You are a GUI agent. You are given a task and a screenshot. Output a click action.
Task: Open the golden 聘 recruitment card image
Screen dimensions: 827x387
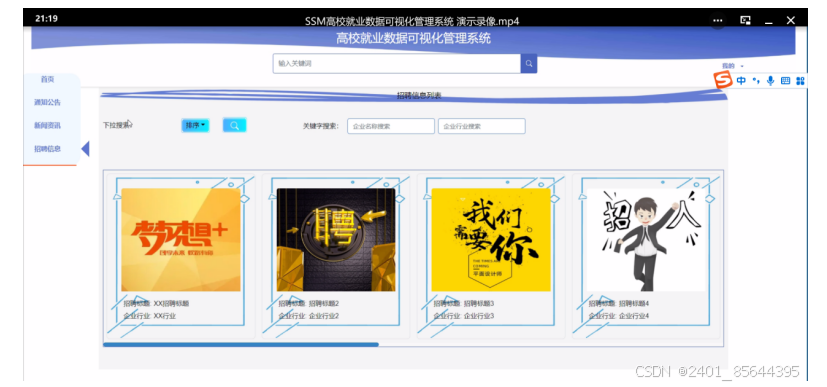point(336,240)
